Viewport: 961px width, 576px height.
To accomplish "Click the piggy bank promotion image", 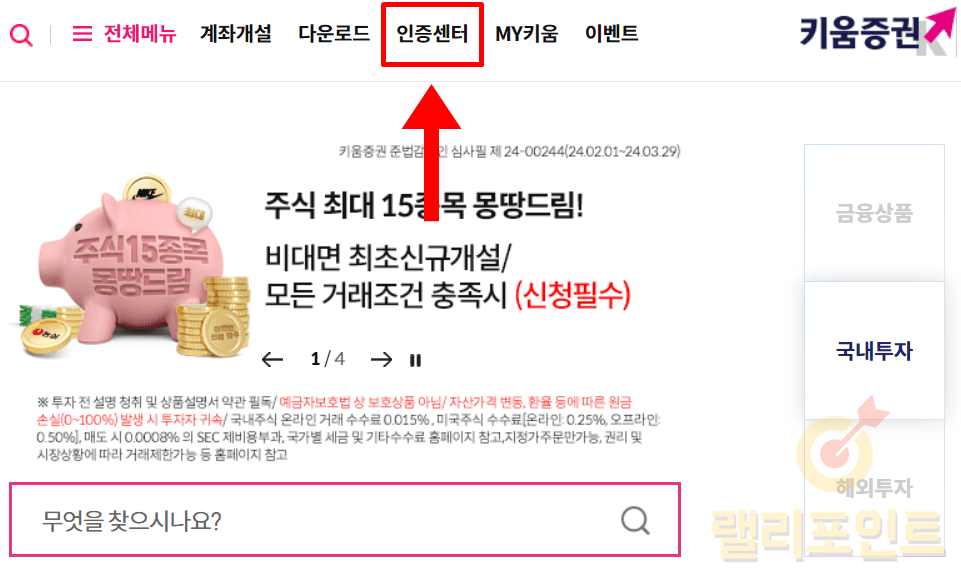I will [x=132, y=267].
